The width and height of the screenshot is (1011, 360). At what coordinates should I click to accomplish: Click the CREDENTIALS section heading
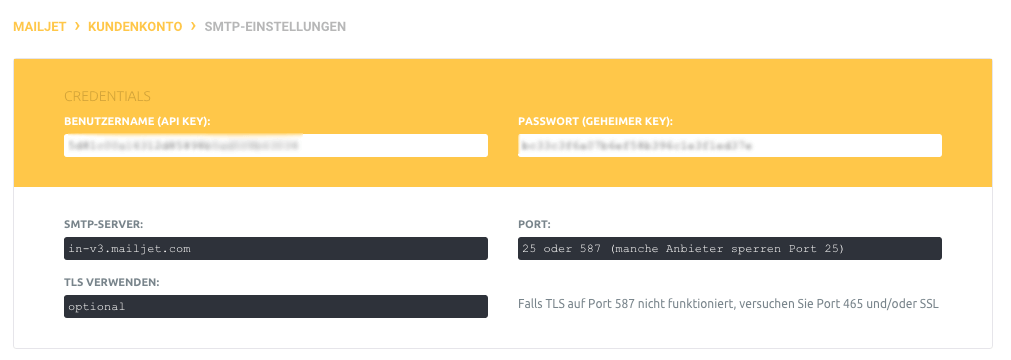107,97
